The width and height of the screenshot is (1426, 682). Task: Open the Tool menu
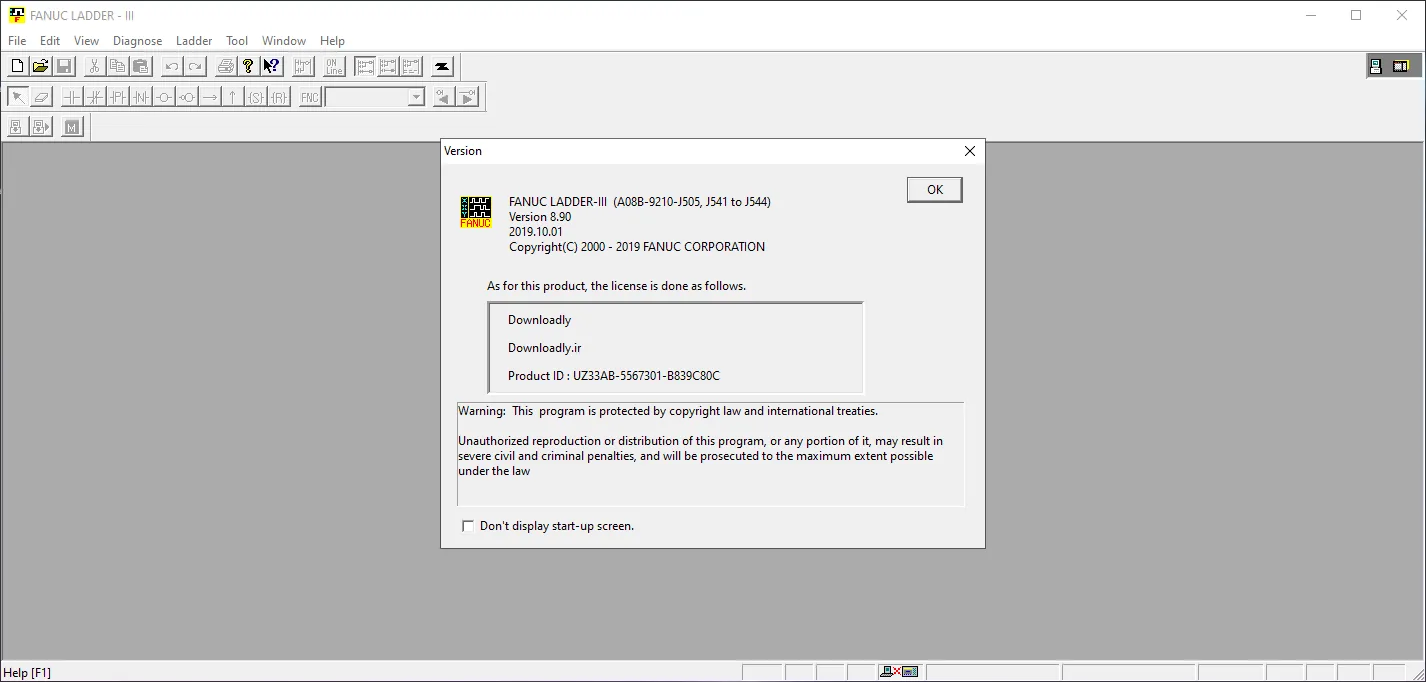[x=237, y=41]
